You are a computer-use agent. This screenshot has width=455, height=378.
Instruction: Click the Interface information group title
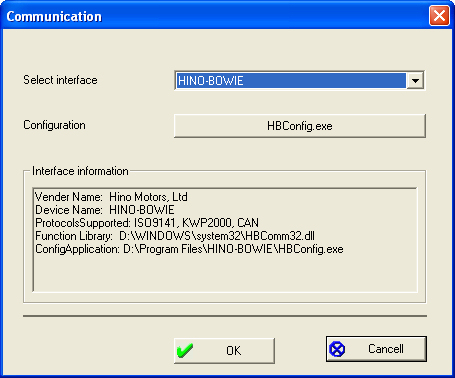coord(80,171)
